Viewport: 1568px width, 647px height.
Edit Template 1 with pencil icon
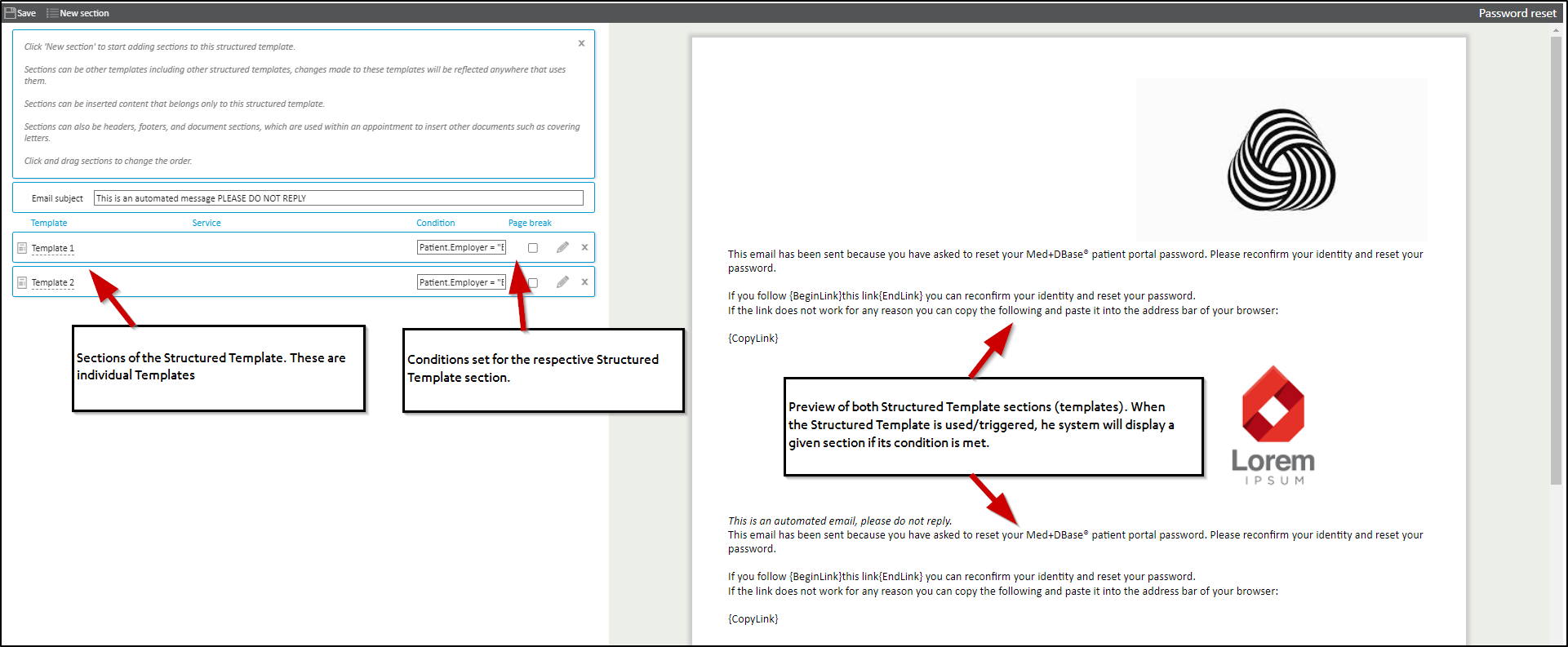click(x=562, y=247)
